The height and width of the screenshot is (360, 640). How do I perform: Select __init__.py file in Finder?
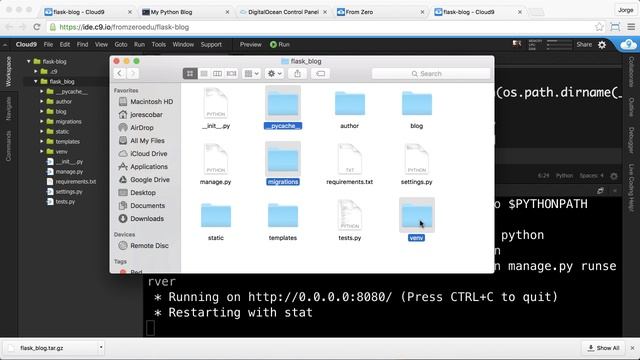coord(216,109)
